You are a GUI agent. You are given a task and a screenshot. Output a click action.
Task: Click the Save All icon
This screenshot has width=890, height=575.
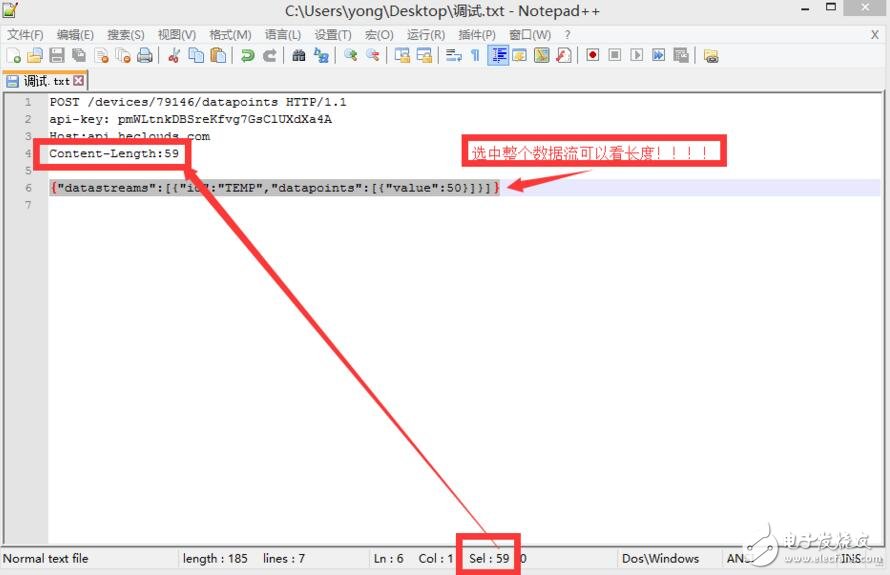coord(79,56)
